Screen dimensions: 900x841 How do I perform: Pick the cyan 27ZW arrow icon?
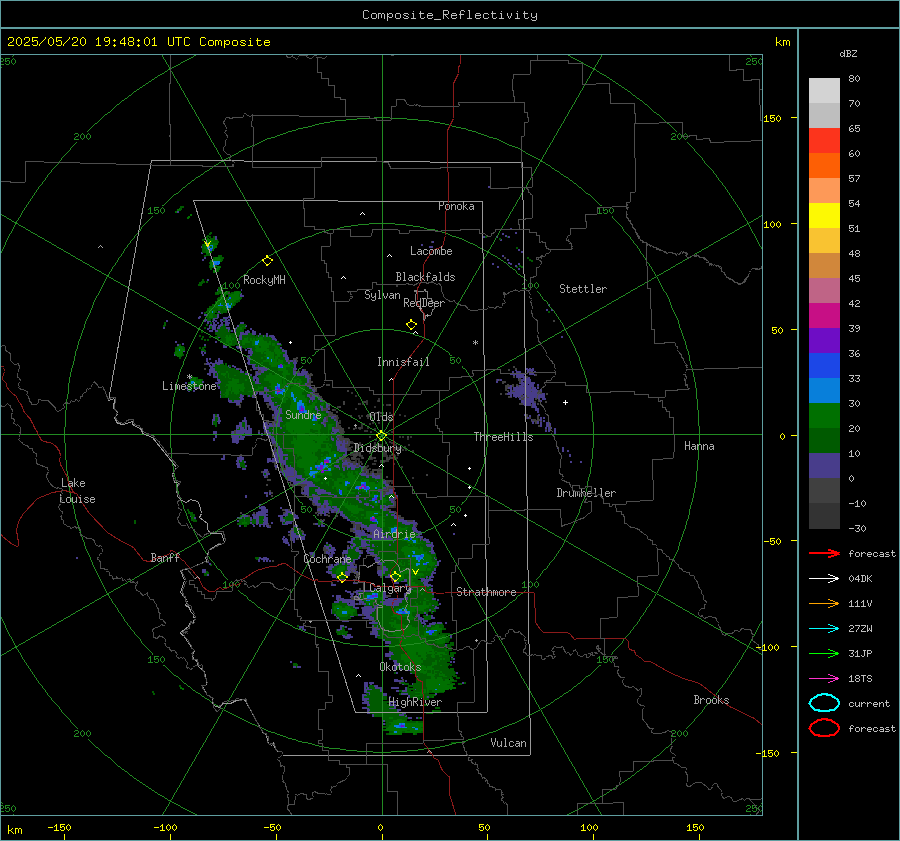pos(824,629)
